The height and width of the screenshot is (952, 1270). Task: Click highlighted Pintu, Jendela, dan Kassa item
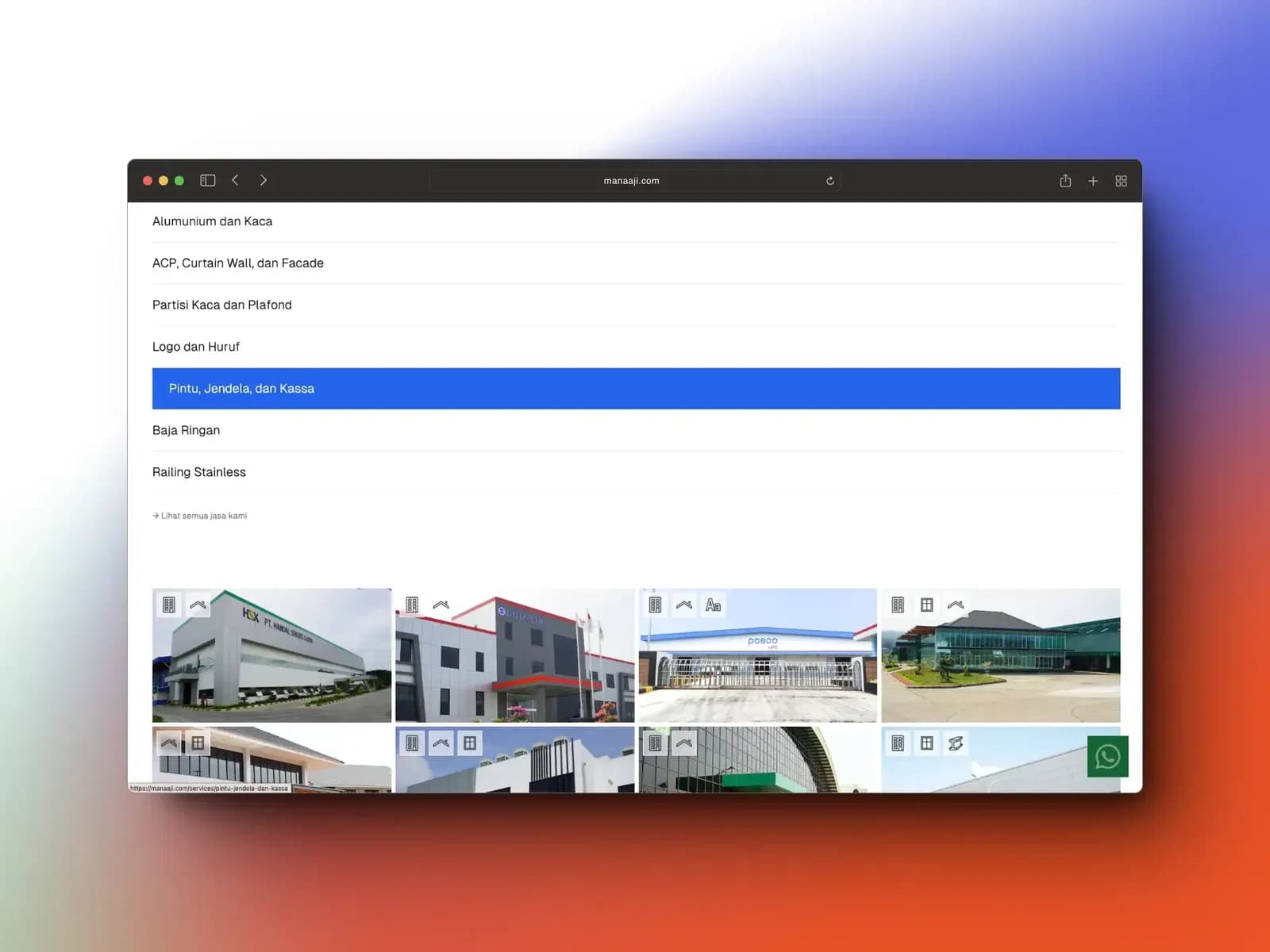(241, 389)
